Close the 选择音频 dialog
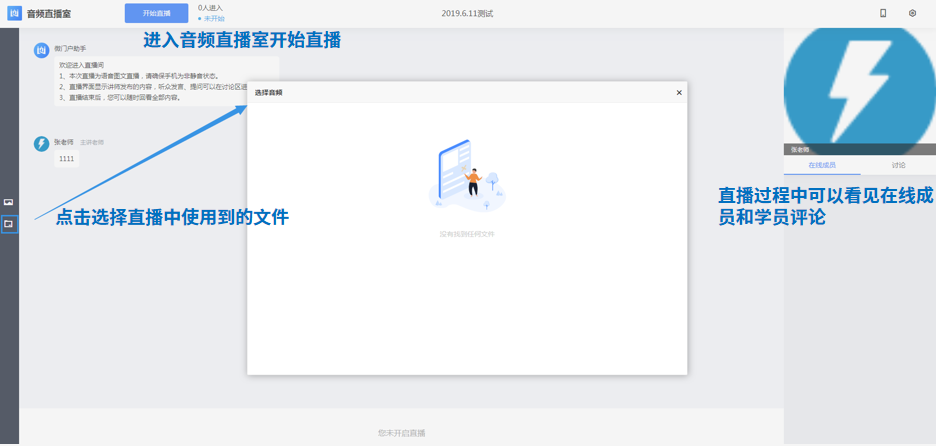Viewport: 936px width, 446px height. coord(679,93)
